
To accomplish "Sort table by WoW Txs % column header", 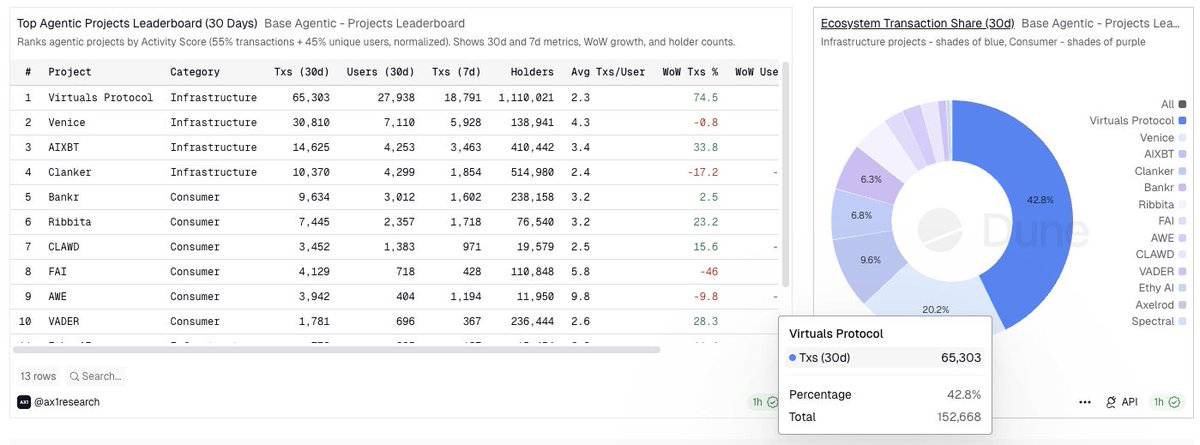I will 690,72.
